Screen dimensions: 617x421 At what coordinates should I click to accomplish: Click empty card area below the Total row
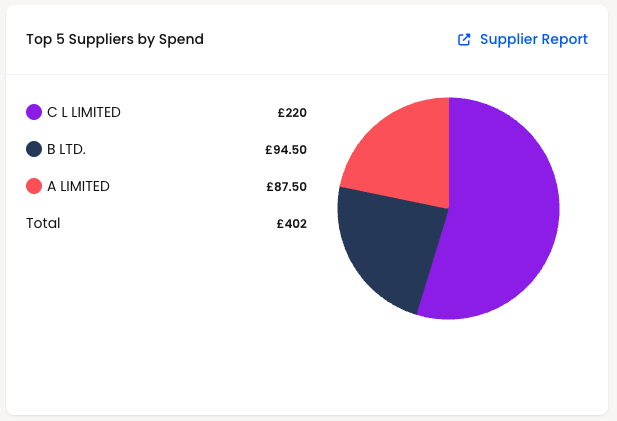tap(165, 315)
